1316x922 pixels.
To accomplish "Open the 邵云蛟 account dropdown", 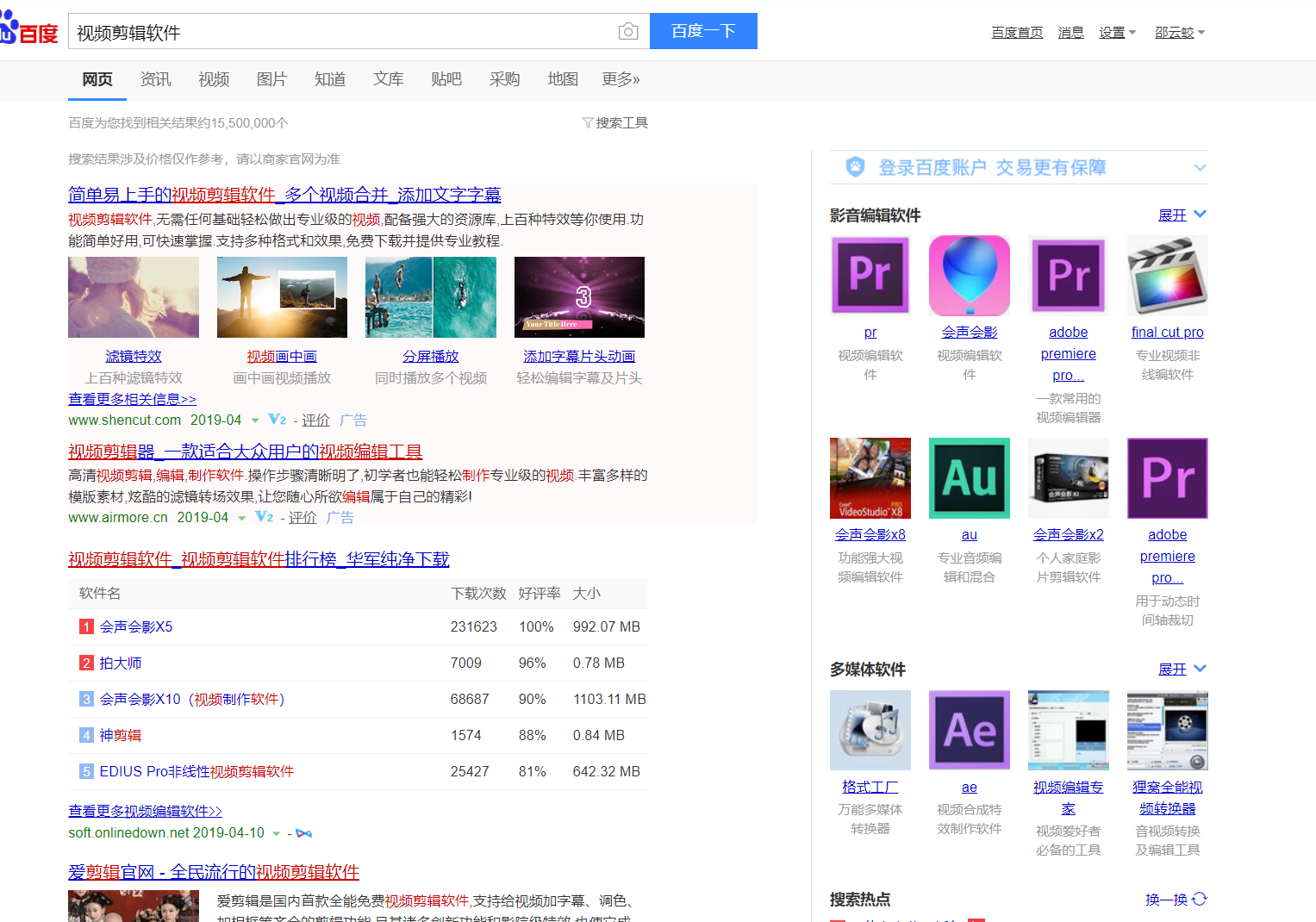I will coord(1180,33).
